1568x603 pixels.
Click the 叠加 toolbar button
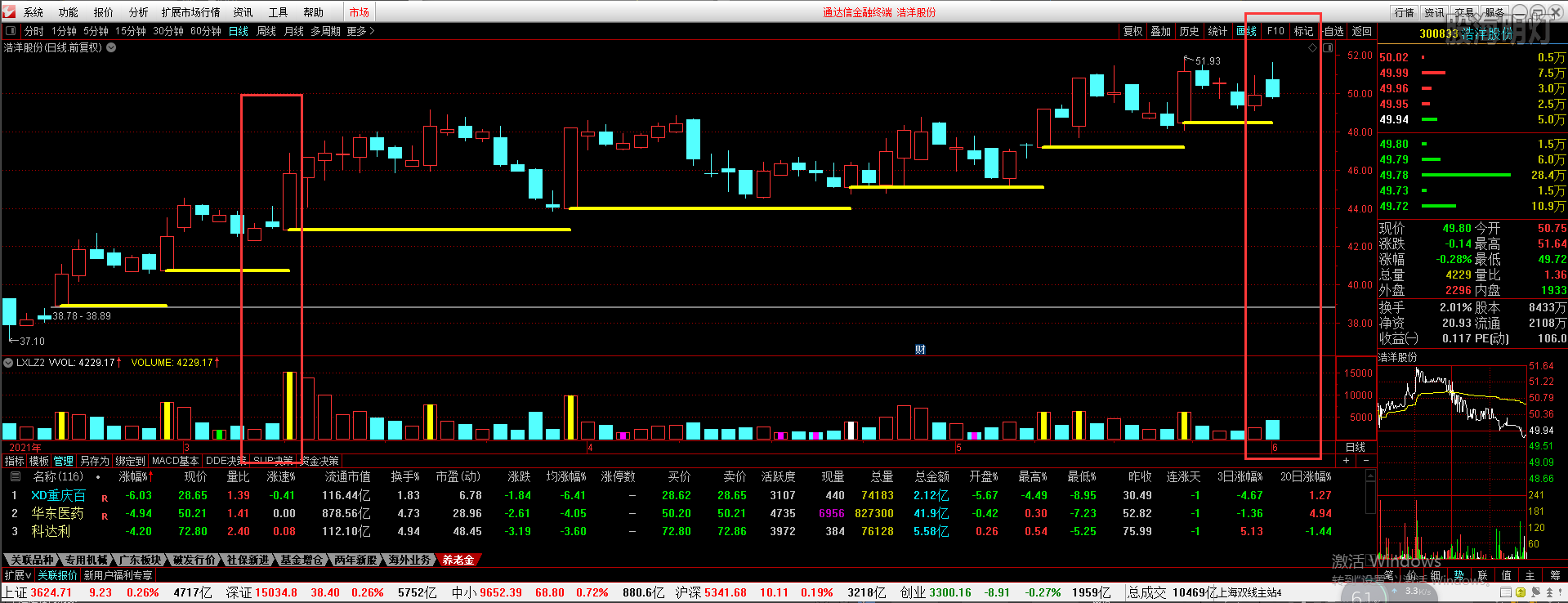1161,31
